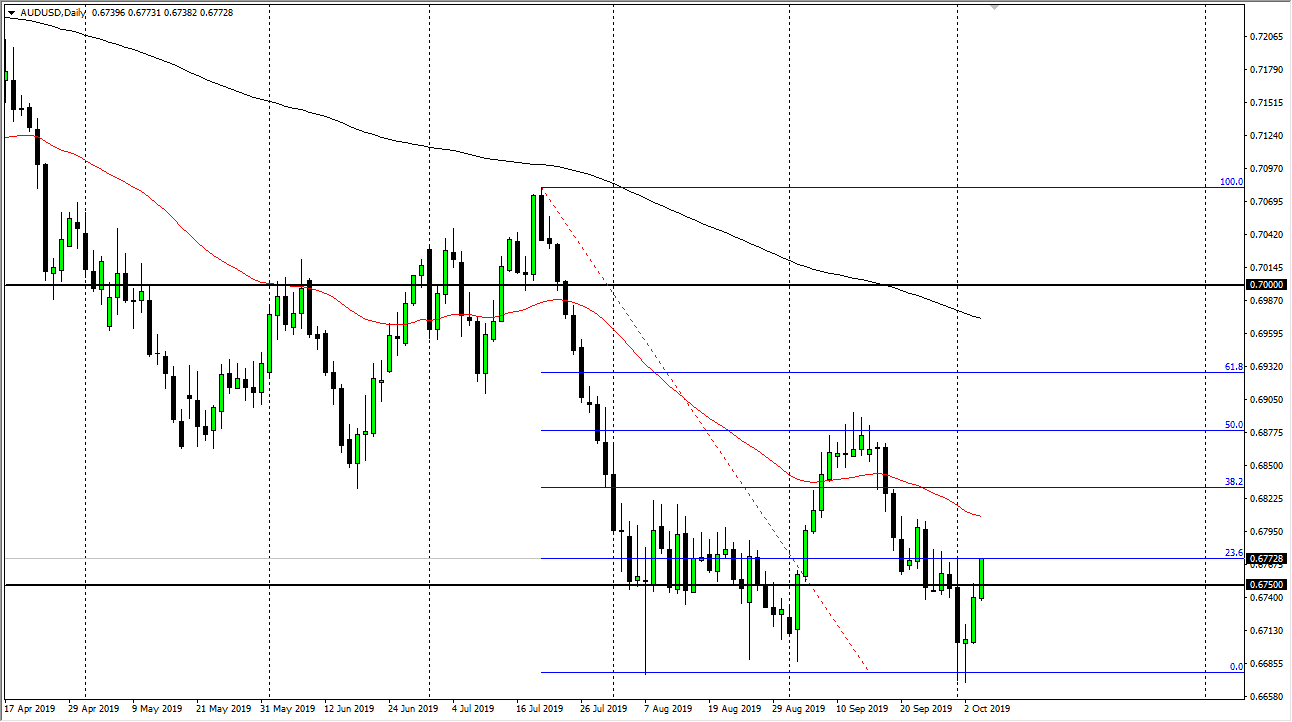Click the 0.67950 price scale value
The width and height of the screenshot is (1292, 722).
click(x=1266, y=532)
